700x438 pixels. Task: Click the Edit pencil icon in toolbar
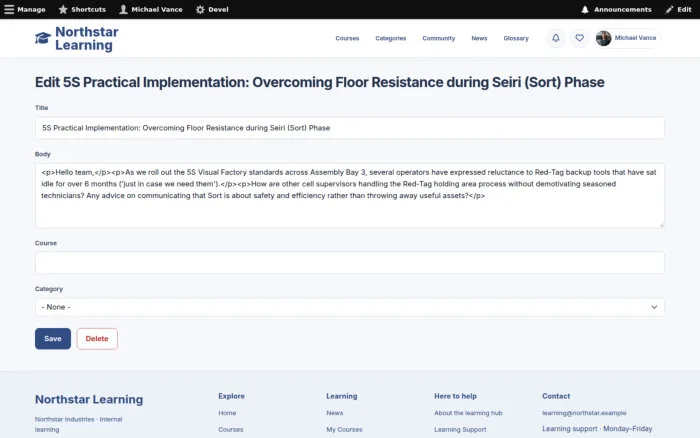[x=669, y=9]
